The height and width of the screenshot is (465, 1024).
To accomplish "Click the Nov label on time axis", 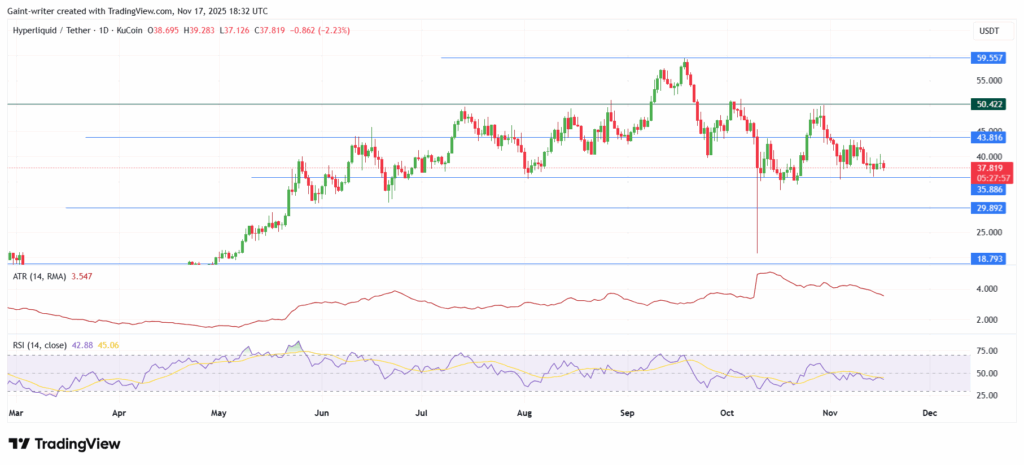I will click(x=830, y=413).
